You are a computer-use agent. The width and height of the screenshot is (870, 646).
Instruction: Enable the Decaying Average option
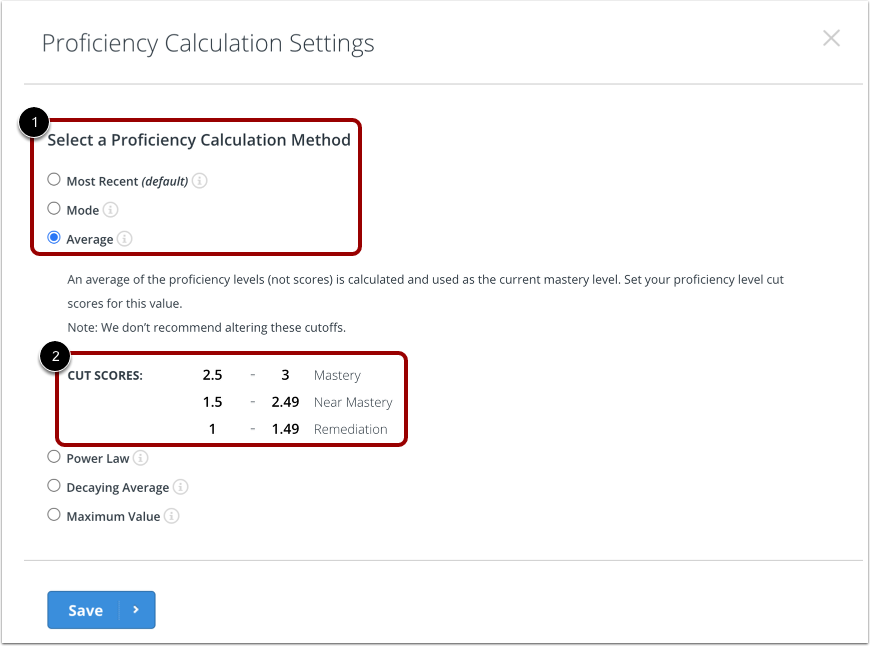(x=54, y=486)
